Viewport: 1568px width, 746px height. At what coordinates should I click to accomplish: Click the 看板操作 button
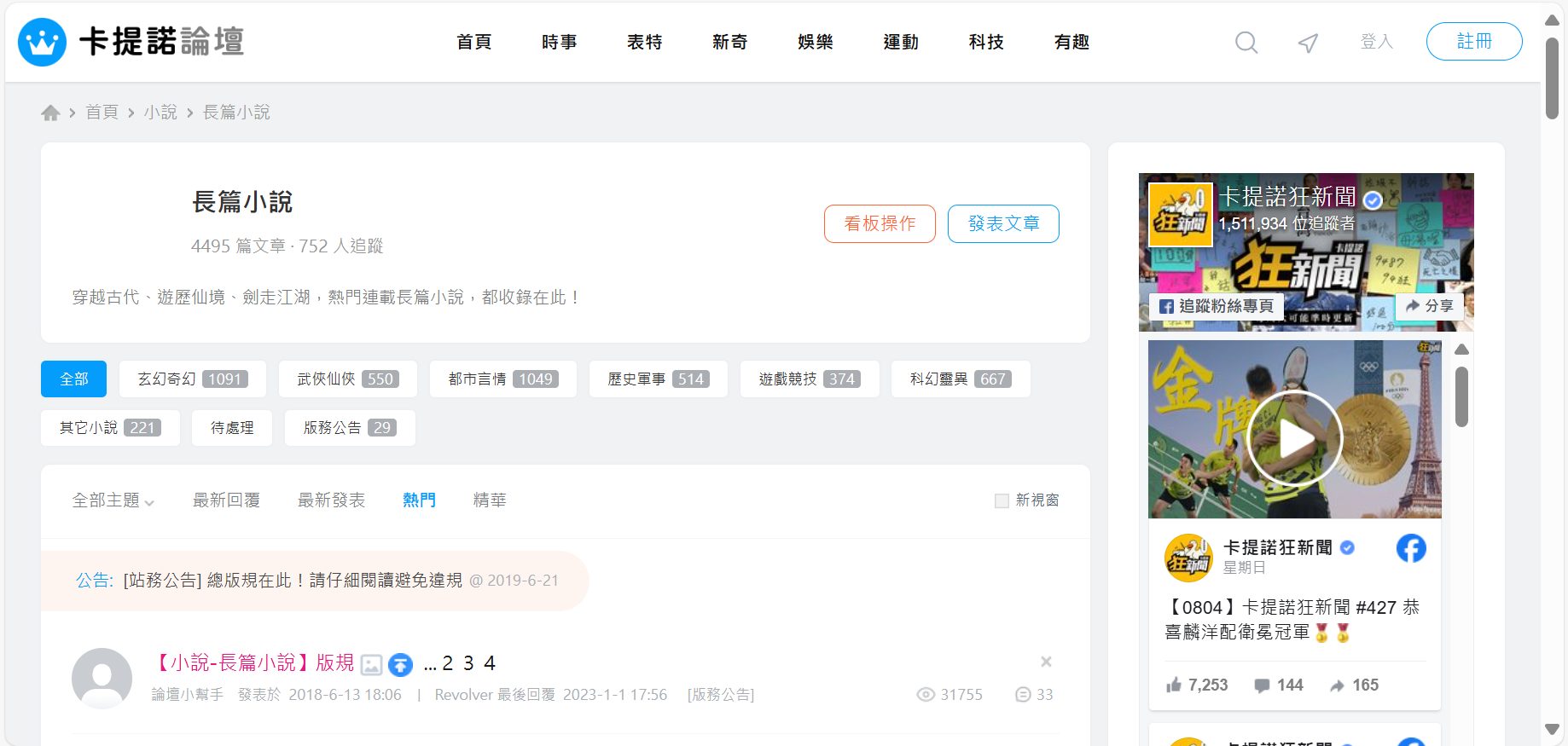click(880, 223)
